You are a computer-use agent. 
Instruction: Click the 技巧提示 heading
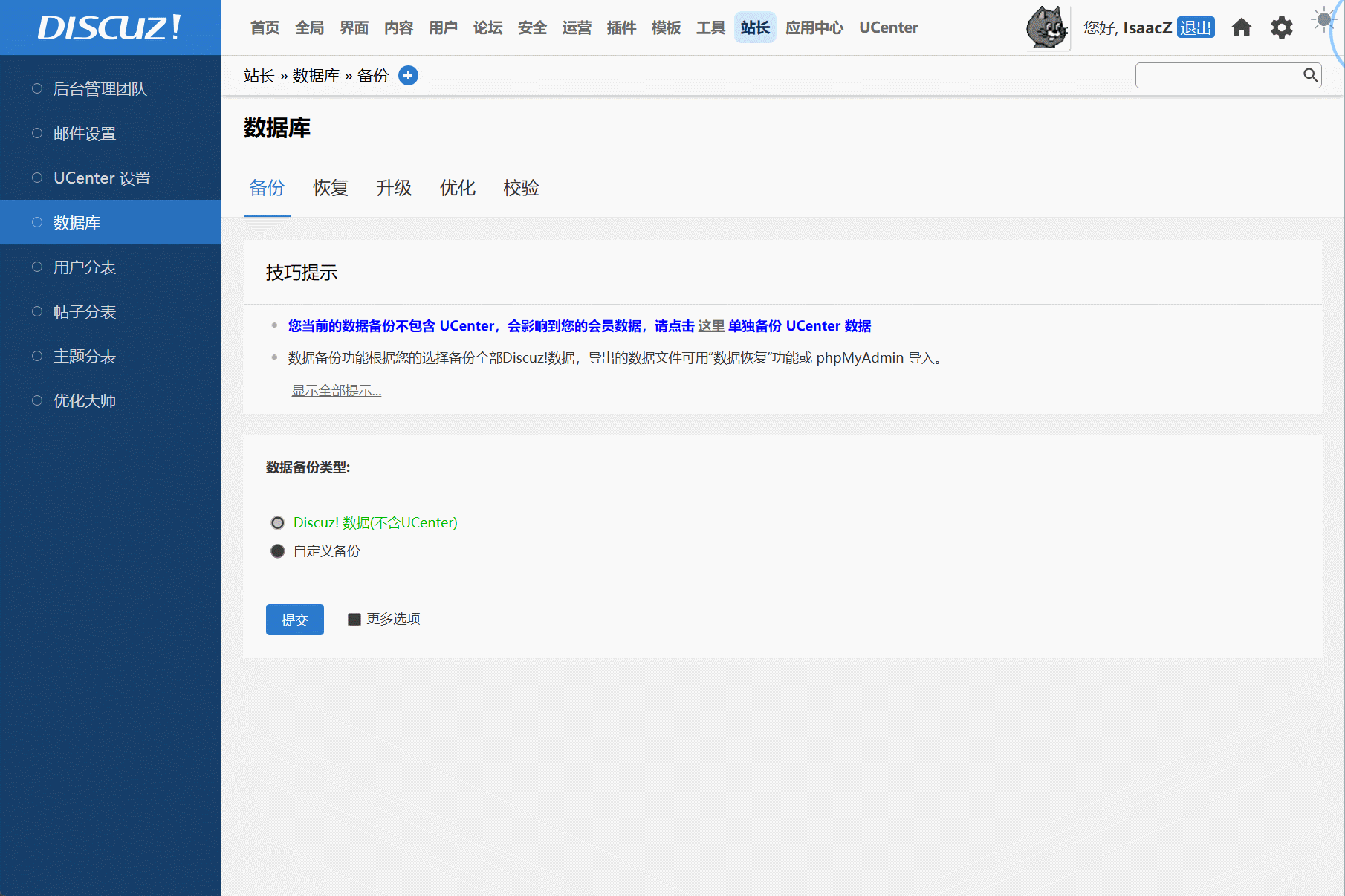302,273
